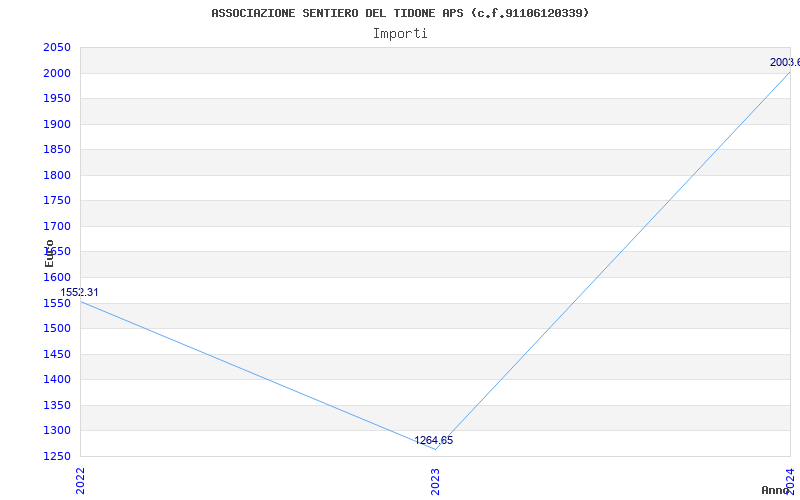This screenshot has width=800, height=500.
Task: Click the 1250 y-axis value
Action: coord(57,456)
